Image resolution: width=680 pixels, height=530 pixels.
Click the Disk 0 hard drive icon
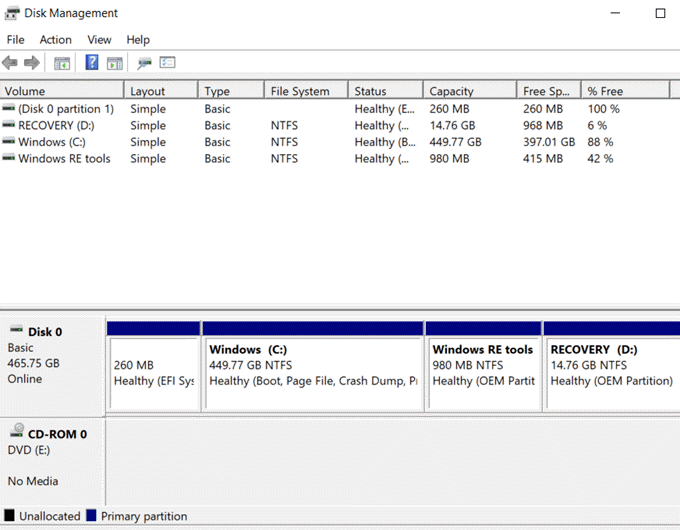tap(16, 330)
